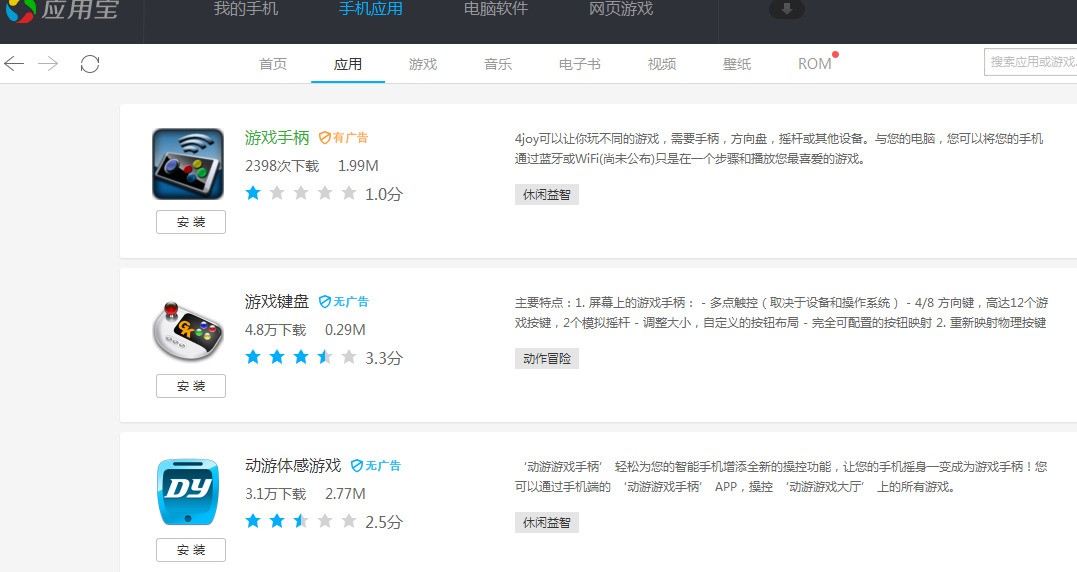
Task: Open the 应用 tab
Action: point(348,64)
